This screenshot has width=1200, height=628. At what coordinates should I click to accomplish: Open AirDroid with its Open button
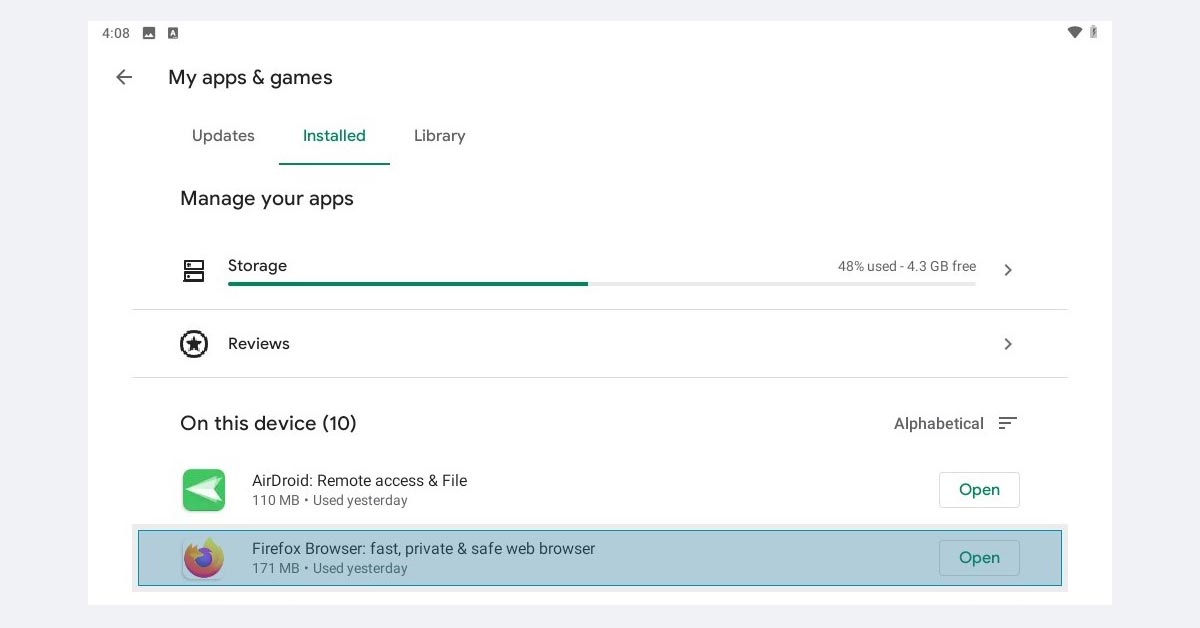(x=979, y=490)
